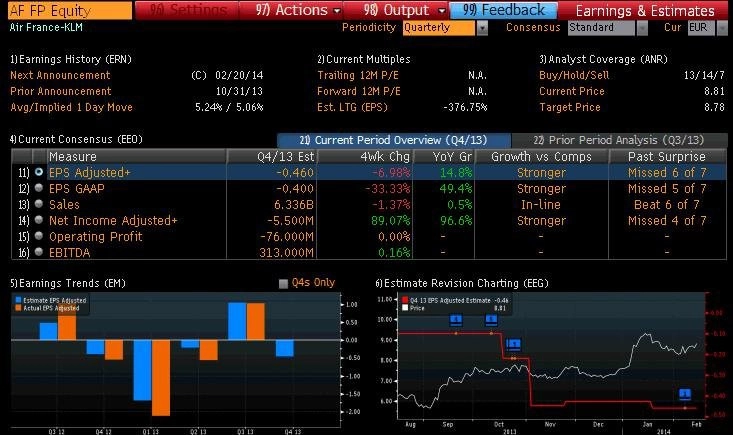This screenshot has height=435, width=733.
Task: Click the Q4/13 Est column header
Action: (272, 157)
